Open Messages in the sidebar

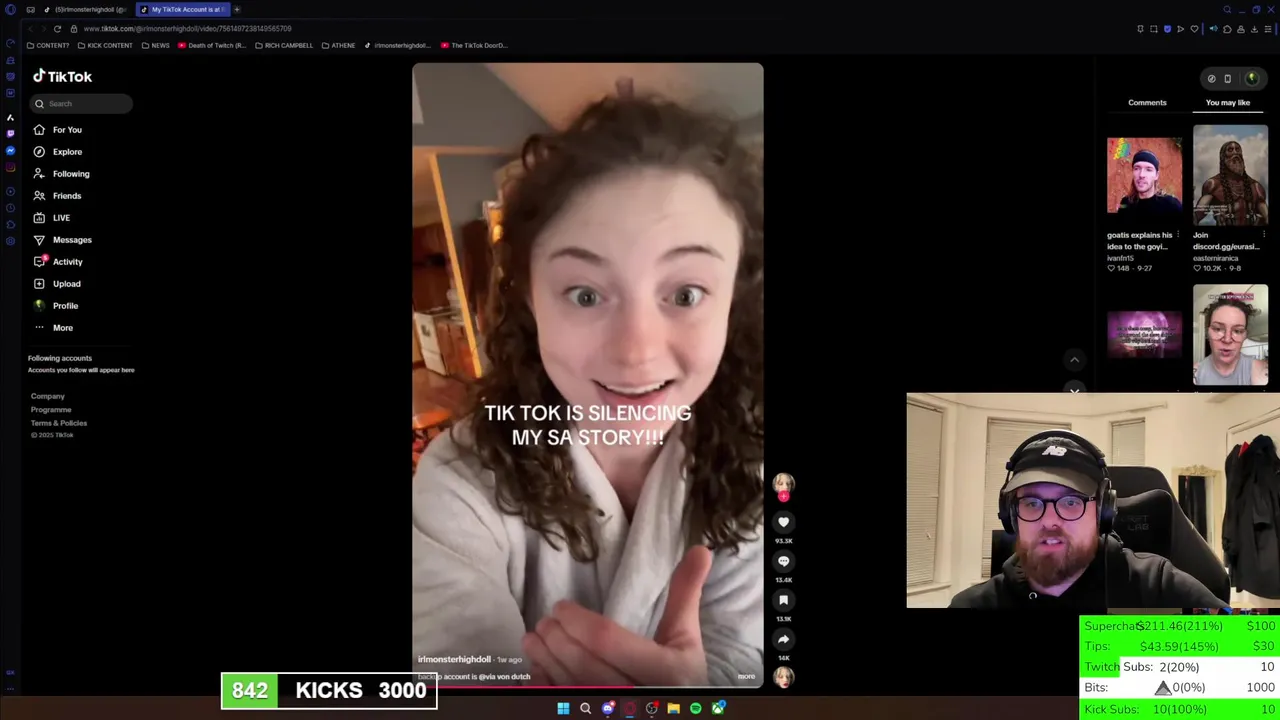[x=62, y=240]
